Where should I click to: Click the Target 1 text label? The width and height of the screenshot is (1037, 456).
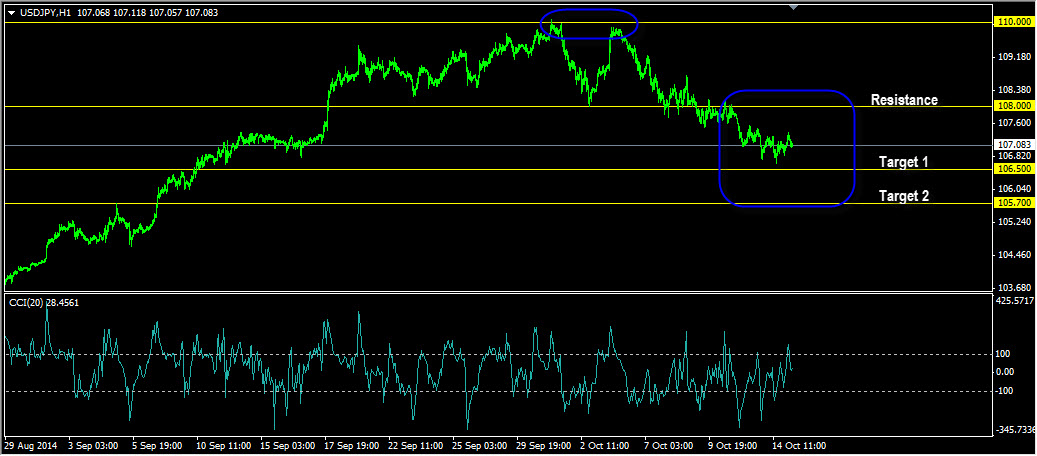click(904, 161)
